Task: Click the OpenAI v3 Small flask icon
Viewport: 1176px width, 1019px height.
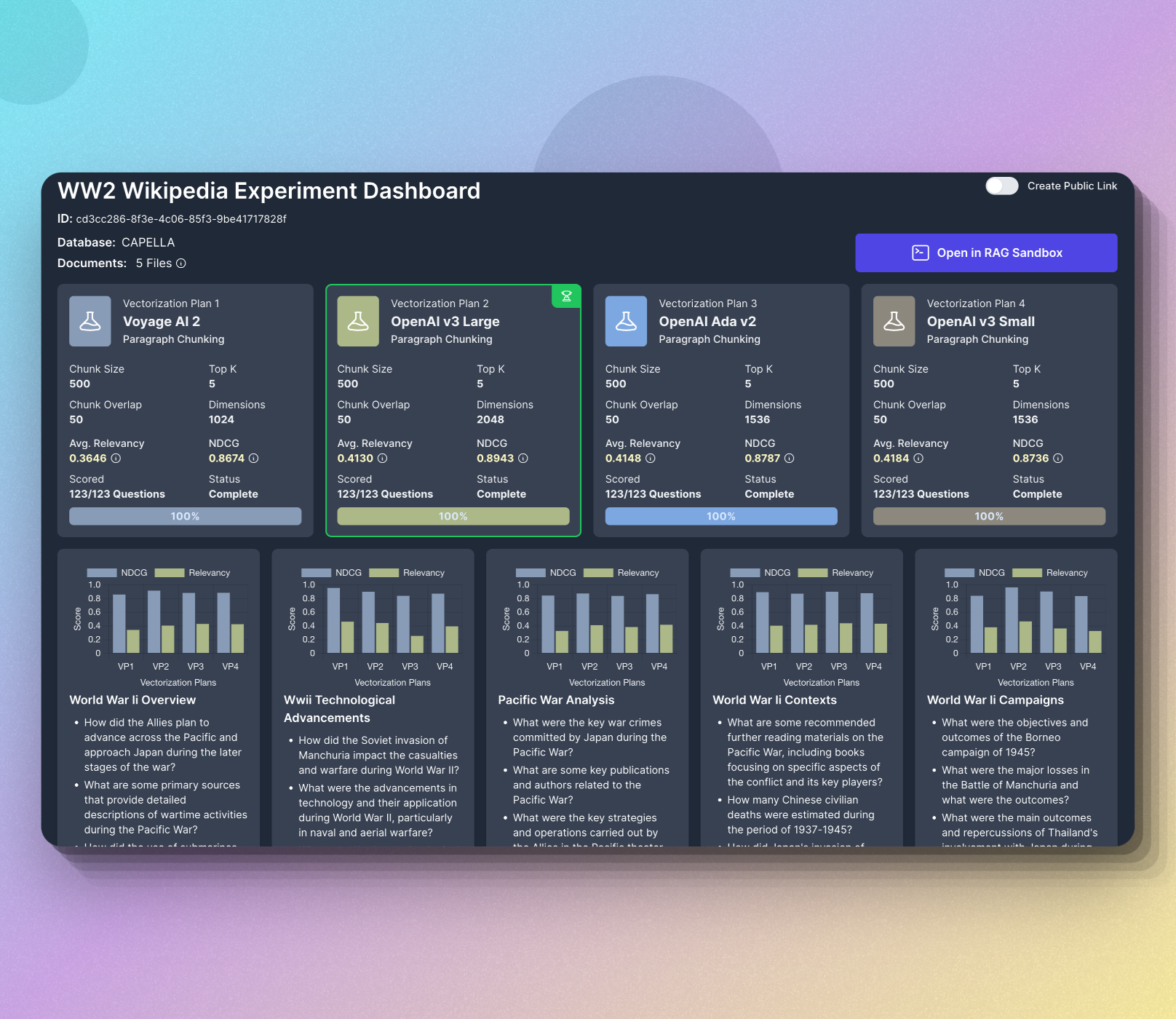Action: [x=894, y=321]
